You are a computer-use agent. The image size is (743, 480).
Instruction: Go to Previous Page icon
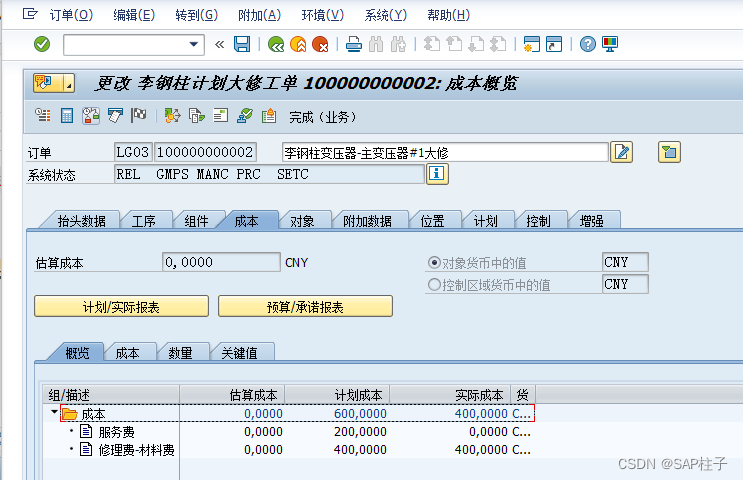(453, 45)
